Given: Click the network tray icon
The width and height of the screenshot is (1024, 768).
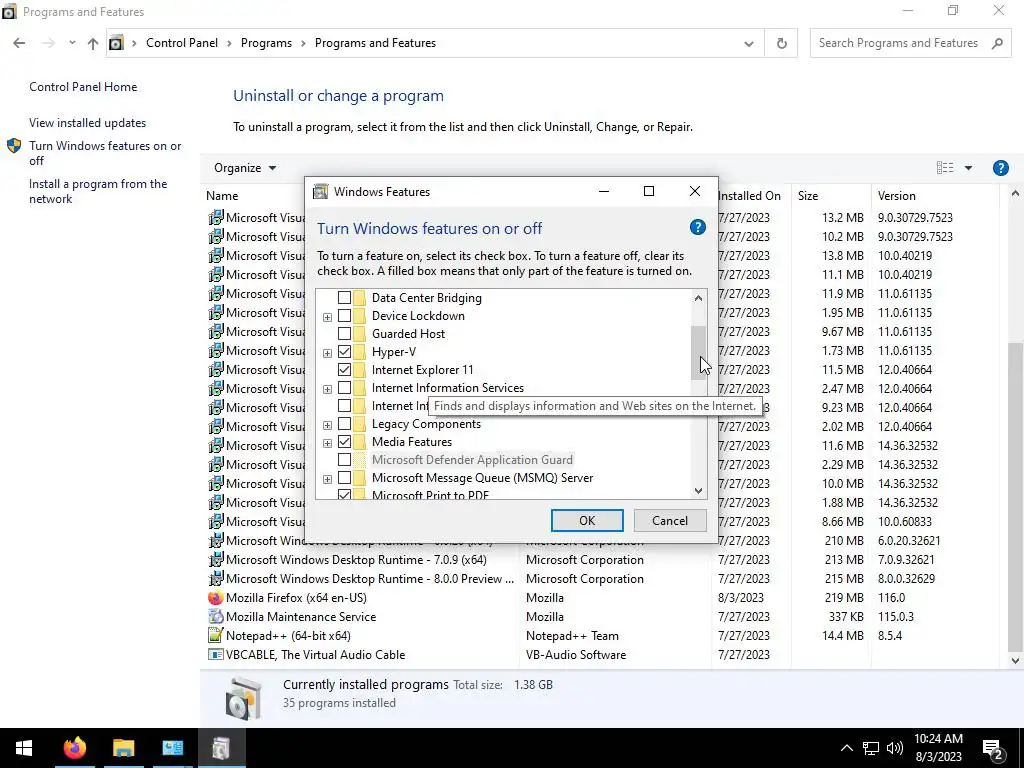Looking at the screenshot, I should [x=871, y=748].
